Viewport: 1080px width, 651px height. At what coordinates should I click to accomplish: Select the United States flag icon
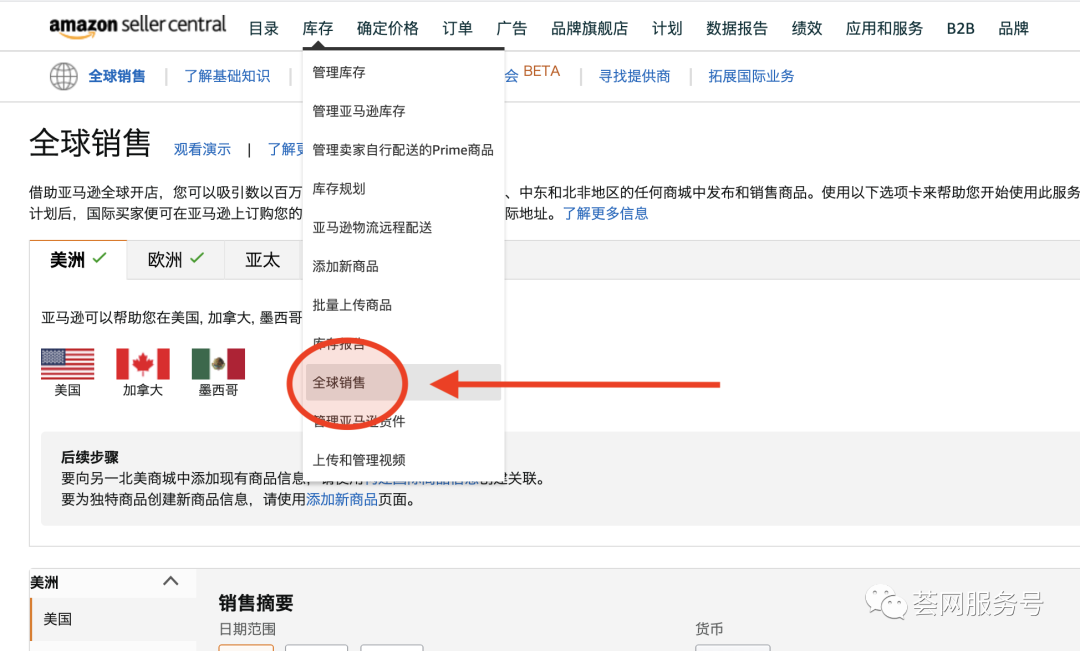67,364
